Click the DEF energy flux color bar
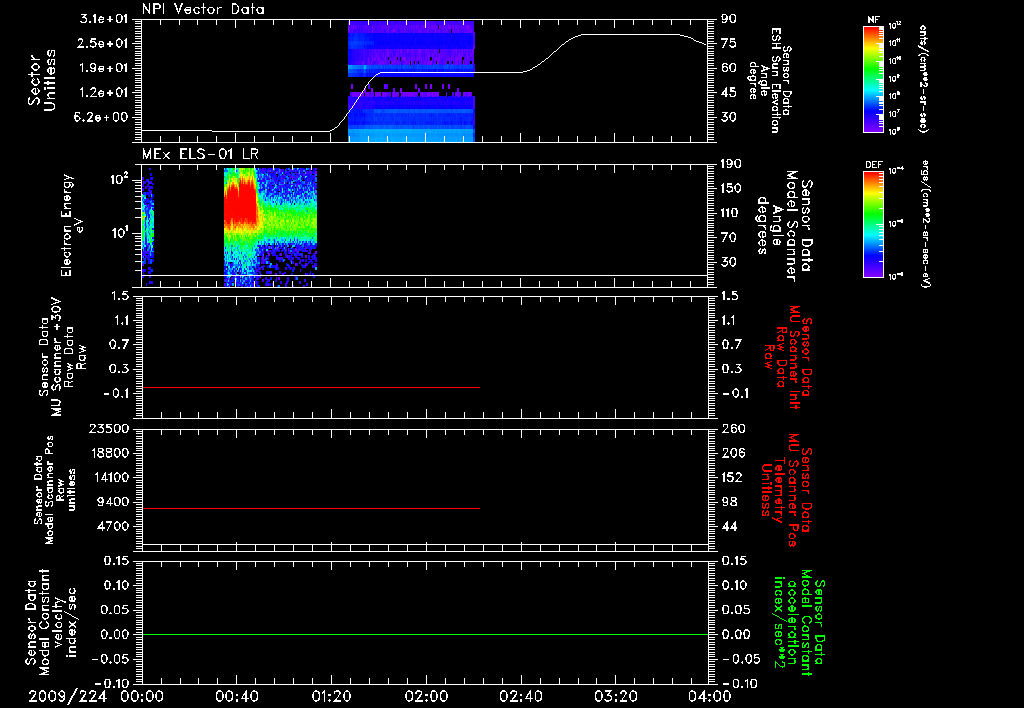This screenshot has height=708, width=1024. click(873, 224)
